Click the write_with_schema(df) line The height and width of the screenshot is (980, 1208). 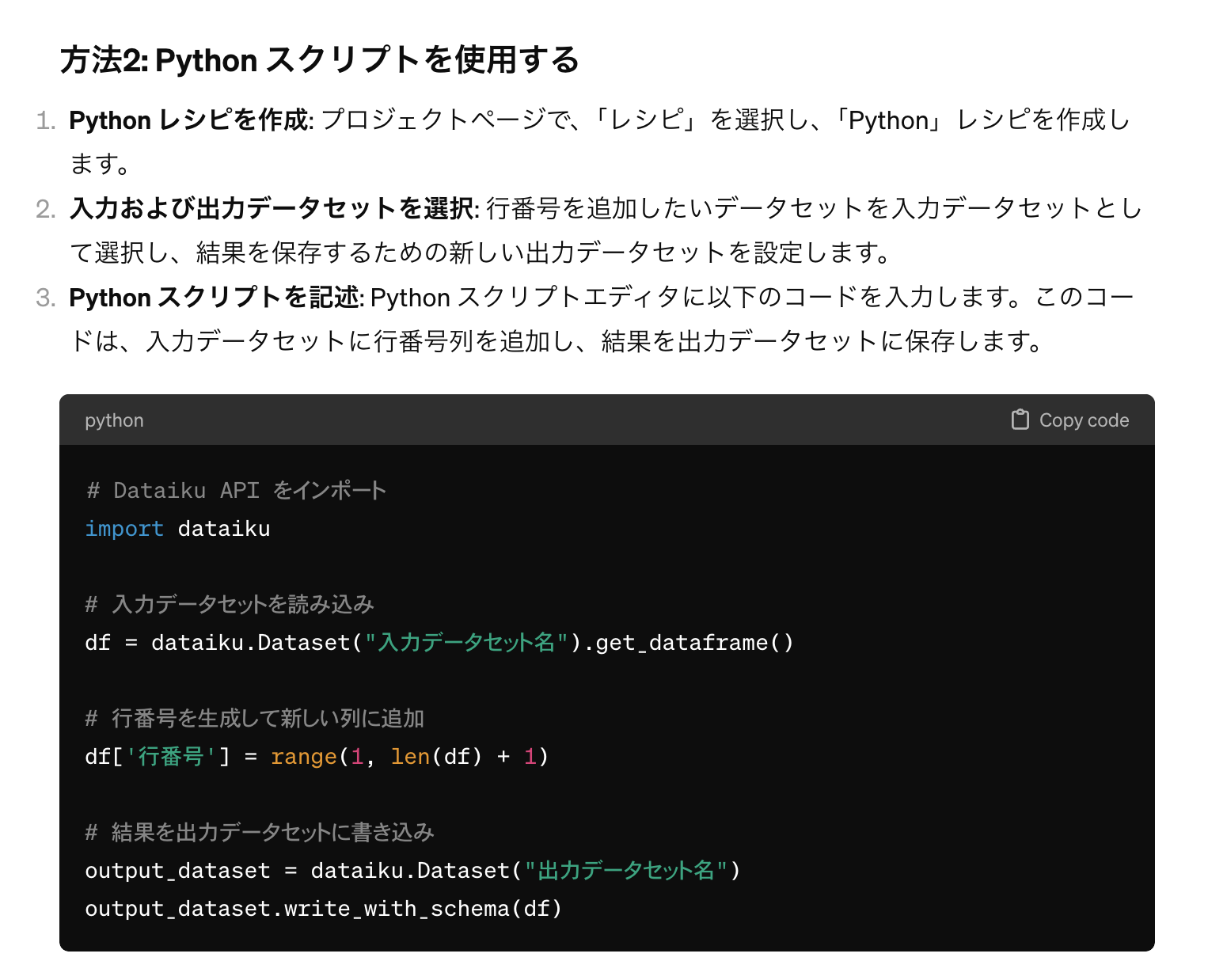(323, 909)
